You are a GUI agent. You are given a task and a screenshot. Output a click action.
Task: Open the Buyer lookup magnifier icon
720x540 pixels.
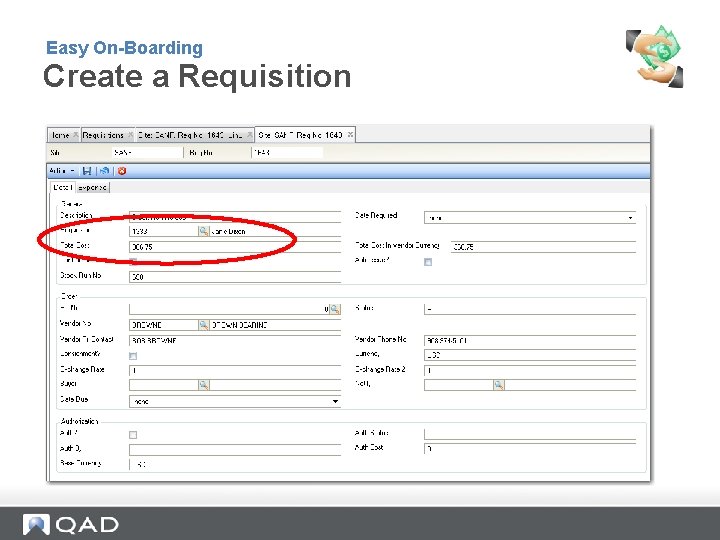point(203,385)
